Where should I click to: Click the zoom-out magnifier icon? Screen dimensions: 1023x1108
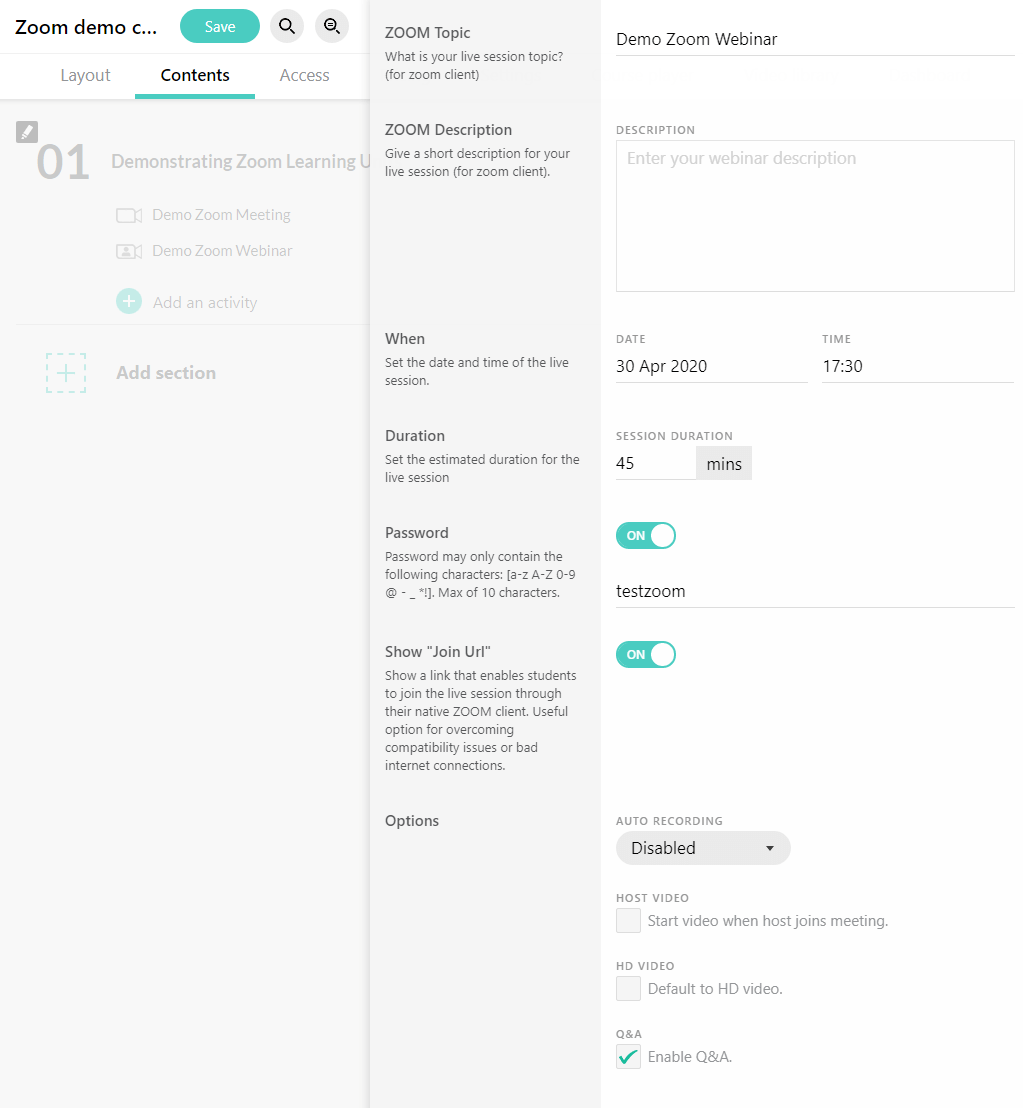[x=331, y=26]
